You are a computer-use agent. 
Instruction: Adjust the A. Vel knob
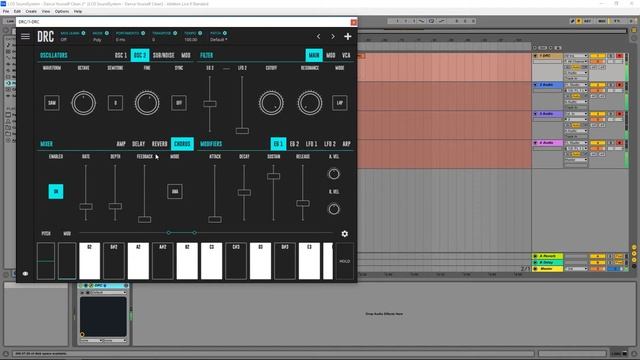tap(334, 174)
